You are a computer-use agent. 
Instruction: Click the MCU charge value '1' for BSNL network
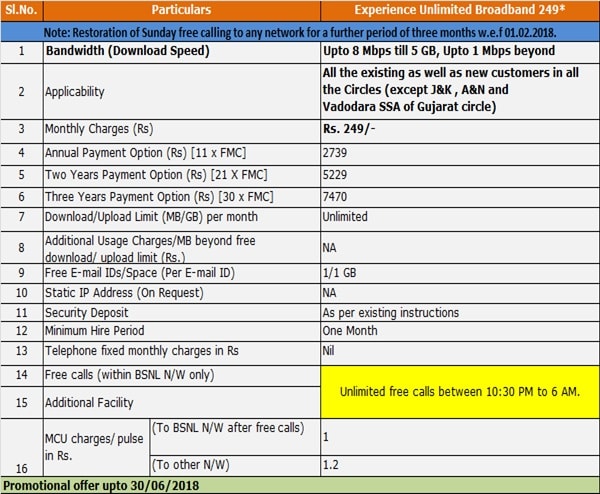pos(460,437)
